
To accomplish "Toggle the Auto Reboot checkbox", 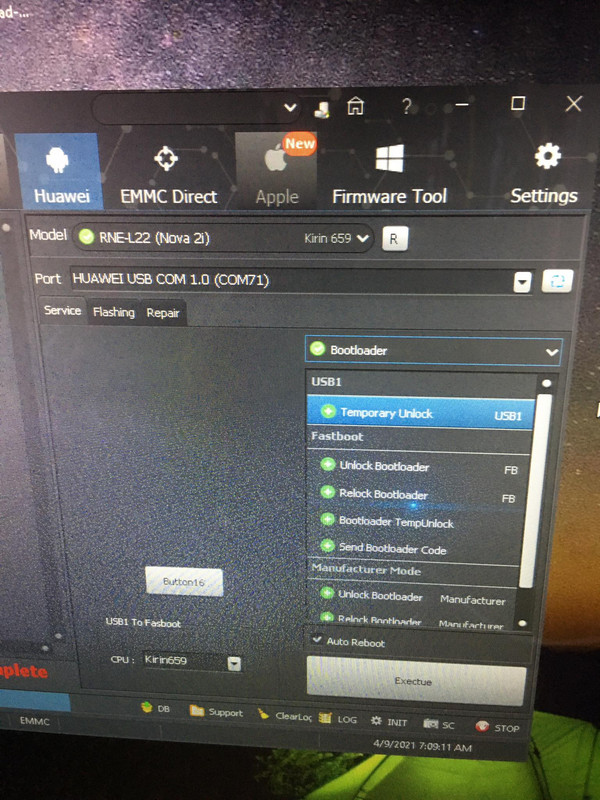I will pos(317,640).
